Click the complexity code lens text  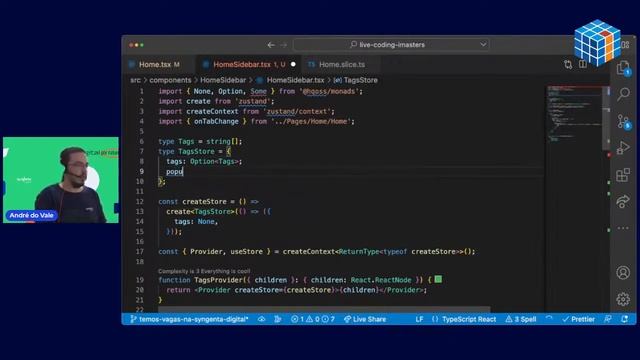204,271
